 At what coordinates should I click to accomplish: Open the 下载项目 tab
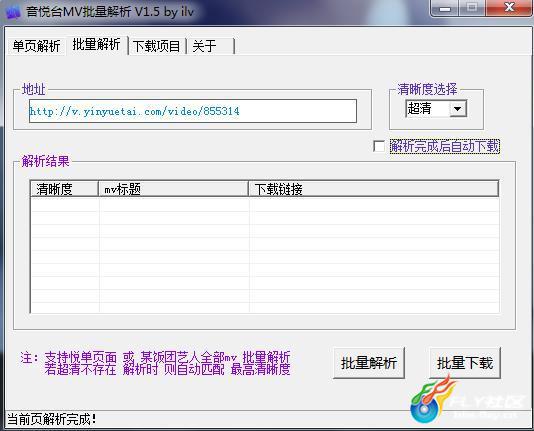(x=157, y=46)
